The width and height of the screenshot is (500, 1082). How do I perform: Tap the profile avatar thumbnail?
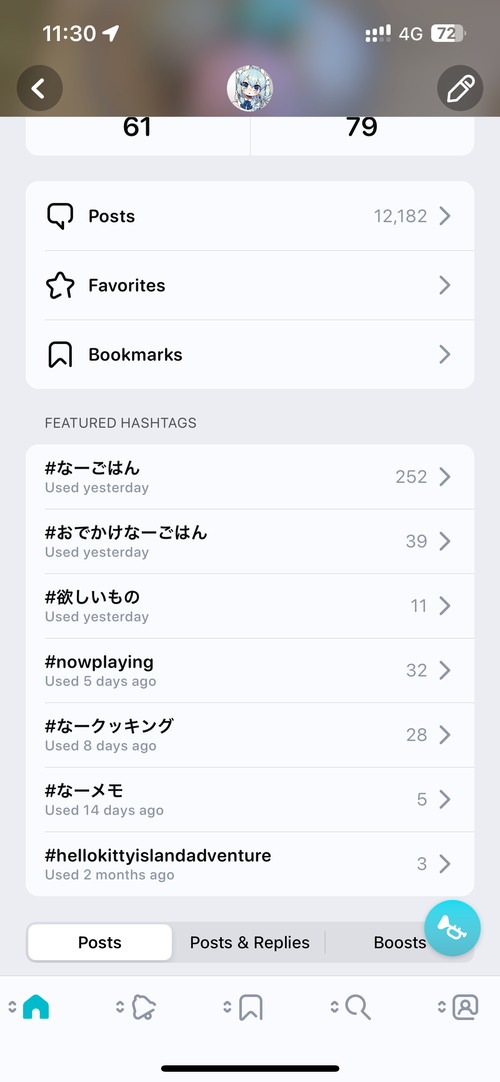pyautogui.click(x=250, y=89)
